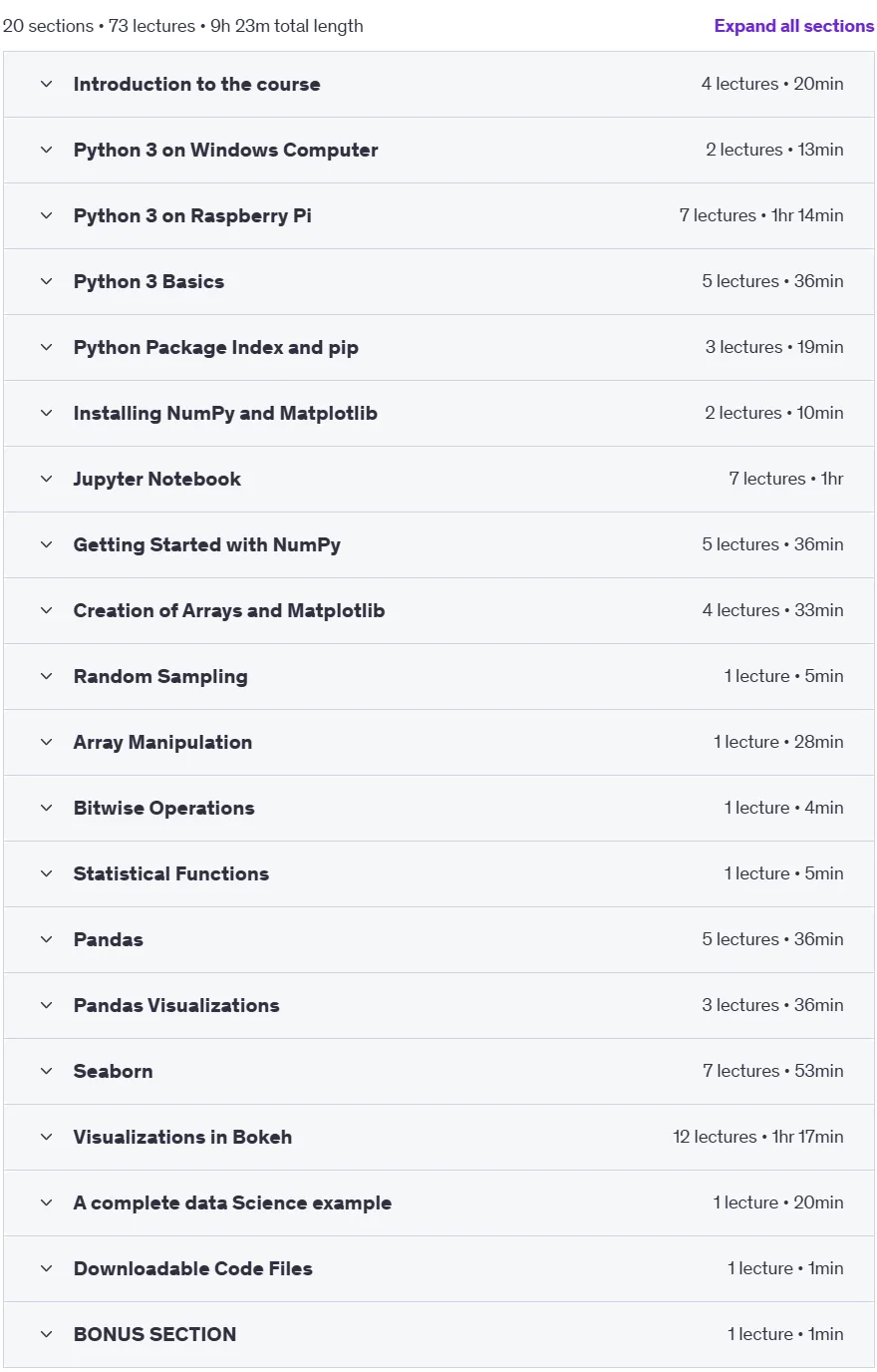Screen dimensions: 877x1372
Task: Click the Array Manipulation chevron icon
Action: click(46, 743)
